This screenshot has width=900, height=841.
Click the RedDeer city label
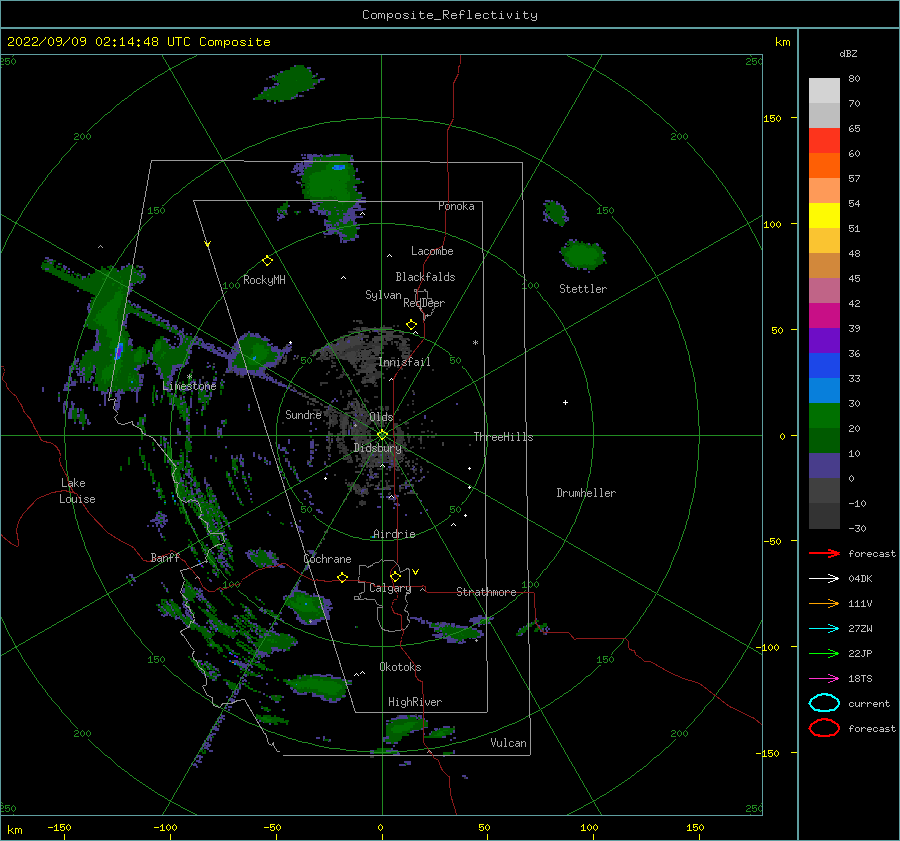tap(424, 303)
